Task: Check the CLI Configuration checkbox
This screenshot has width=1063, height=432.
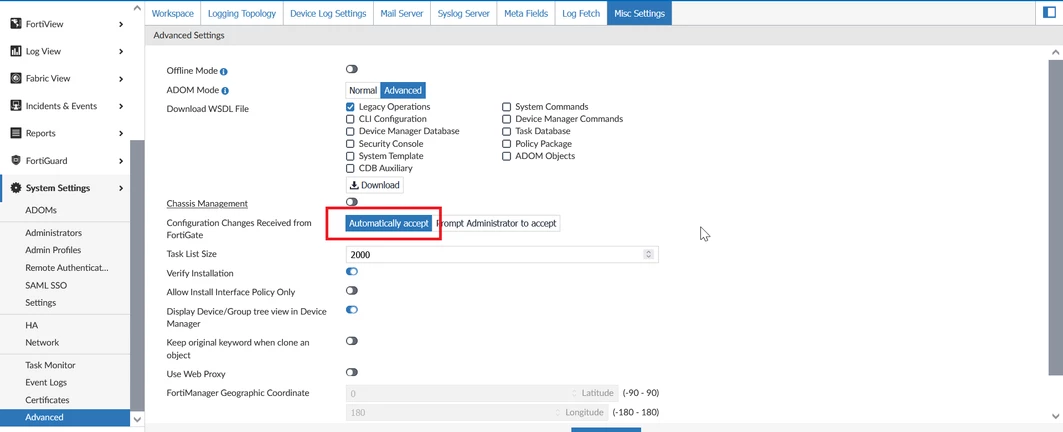Action: pyautogui.click(x=350, y=119)
